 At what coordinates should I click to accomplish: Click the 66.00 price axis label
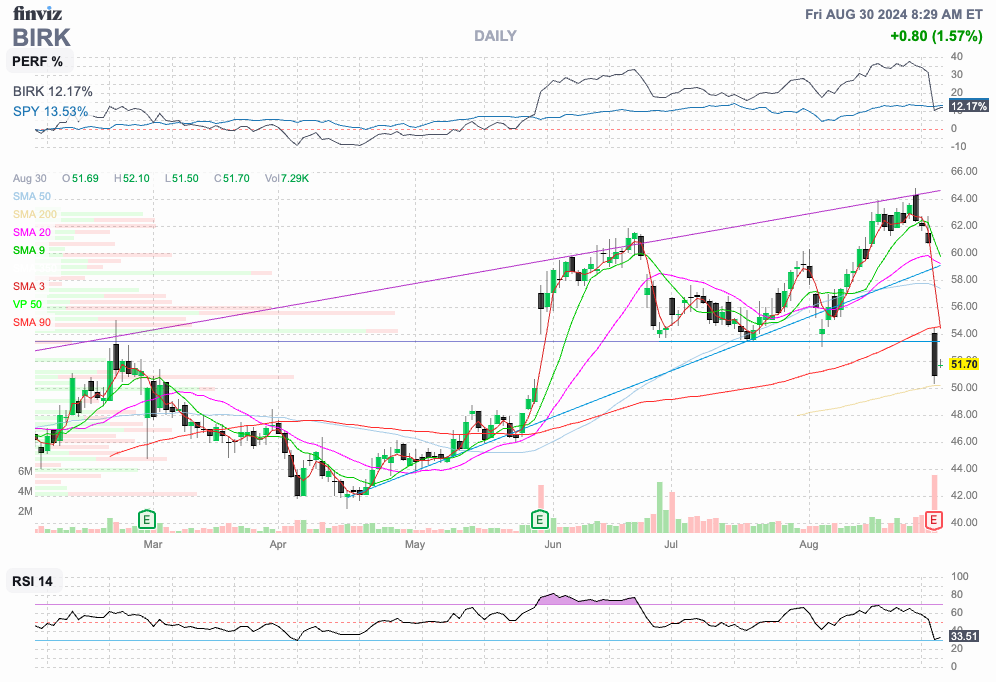coord(964,171)
